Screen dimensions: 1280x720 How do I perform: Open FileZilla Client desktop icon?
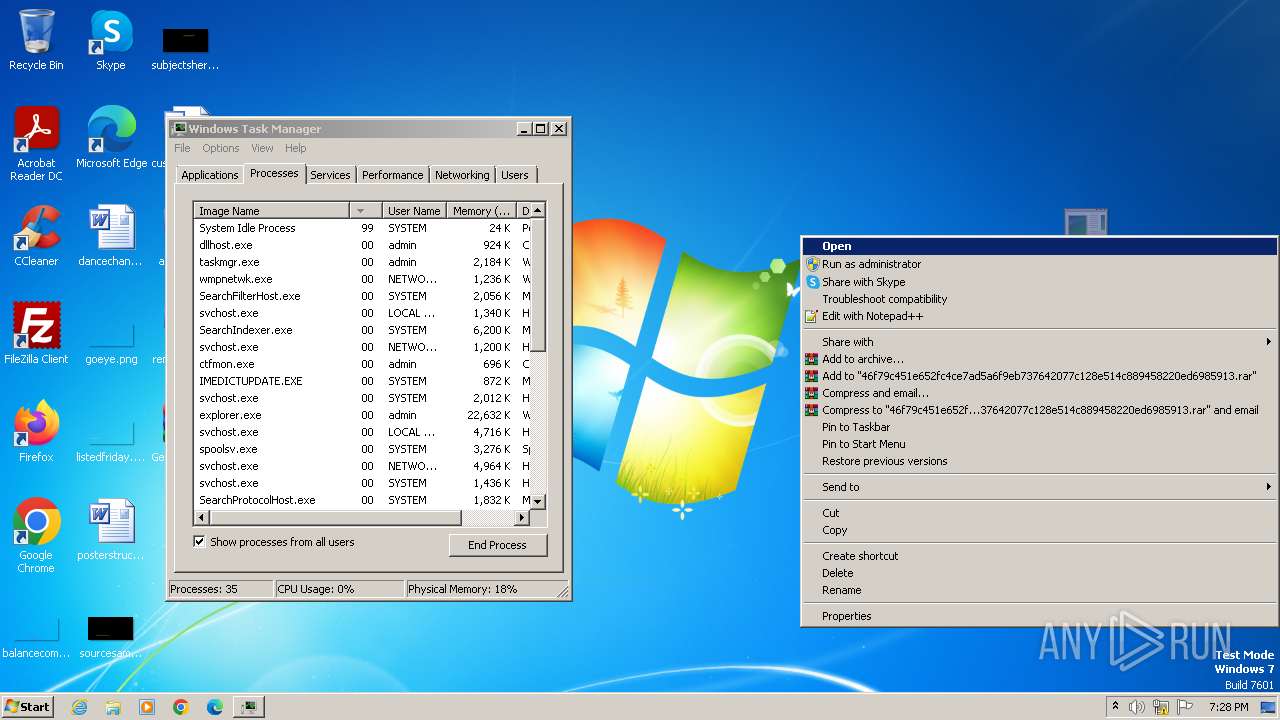[x=36, y=333]
